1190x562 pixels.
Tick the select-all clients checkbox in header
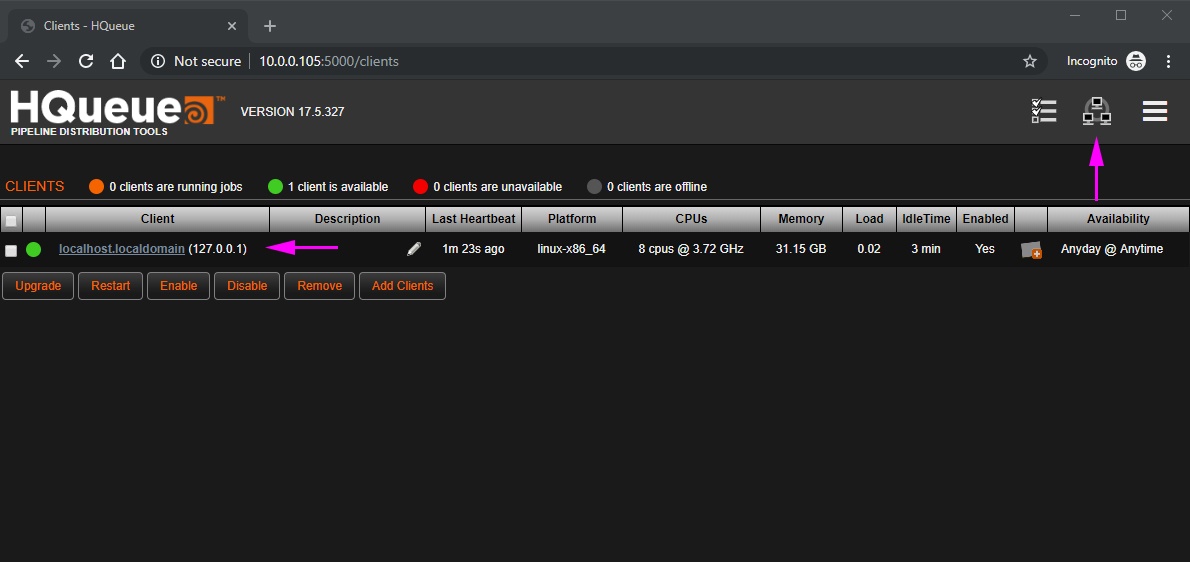click(11, 221)
